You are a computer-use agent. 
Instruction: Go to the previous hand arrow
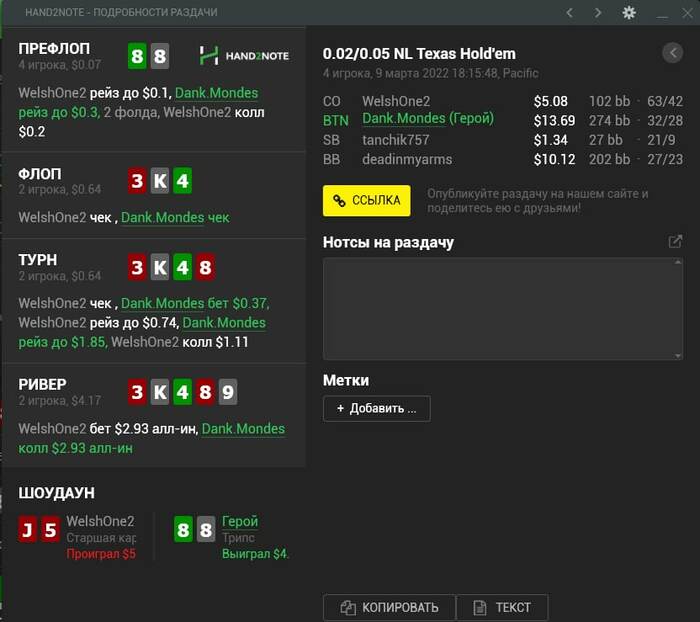point(569,13)
